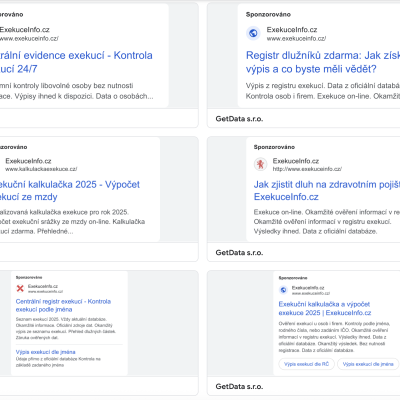Image resolution: width=400 pixels, height=400 pixels.
Task: Select GetData s.r.o. label under middle-right ad
Action: (x=239, y=253)
